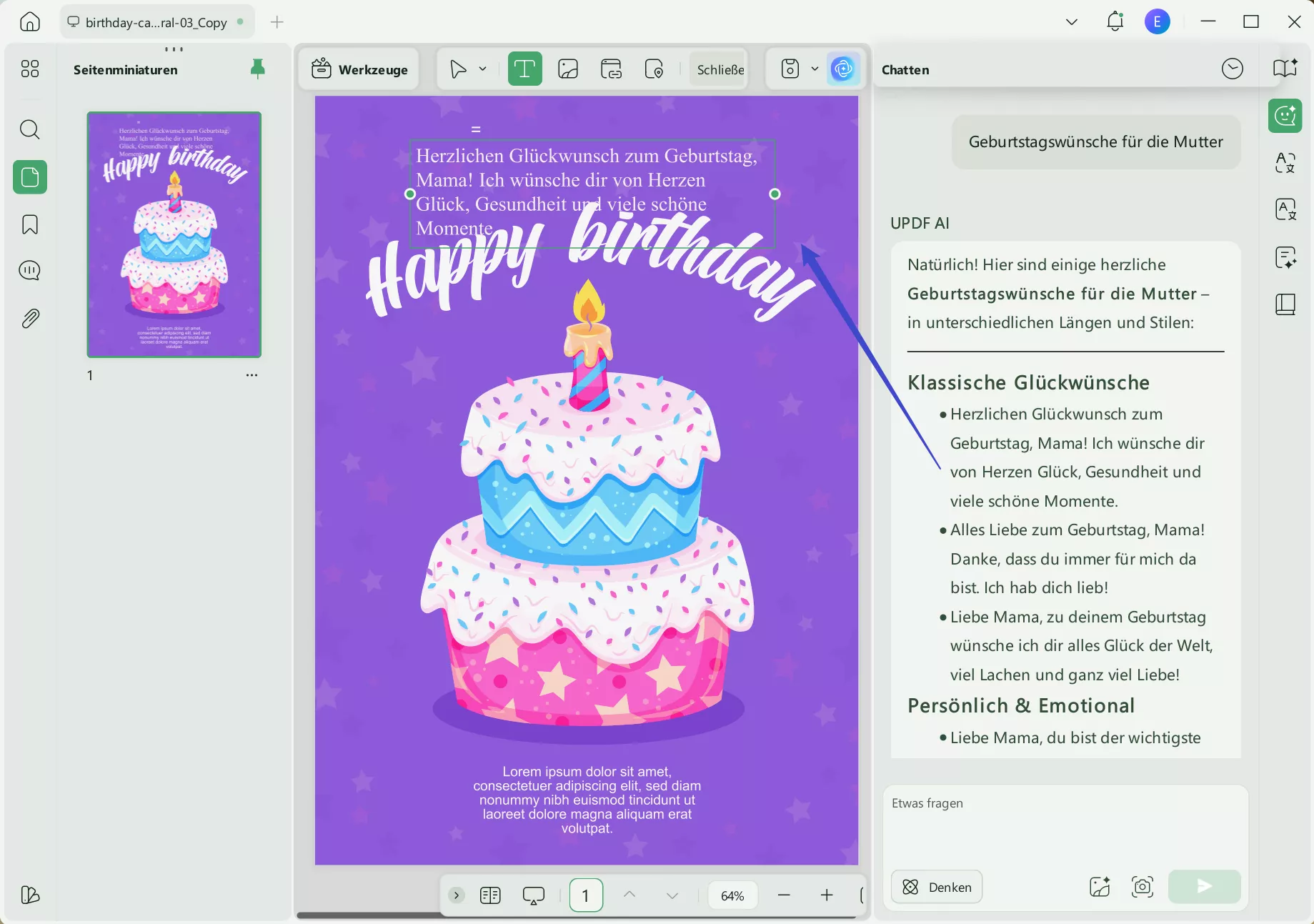The image size is (1314, 924).
Task: Click the page number field
Action: [586, 895]
